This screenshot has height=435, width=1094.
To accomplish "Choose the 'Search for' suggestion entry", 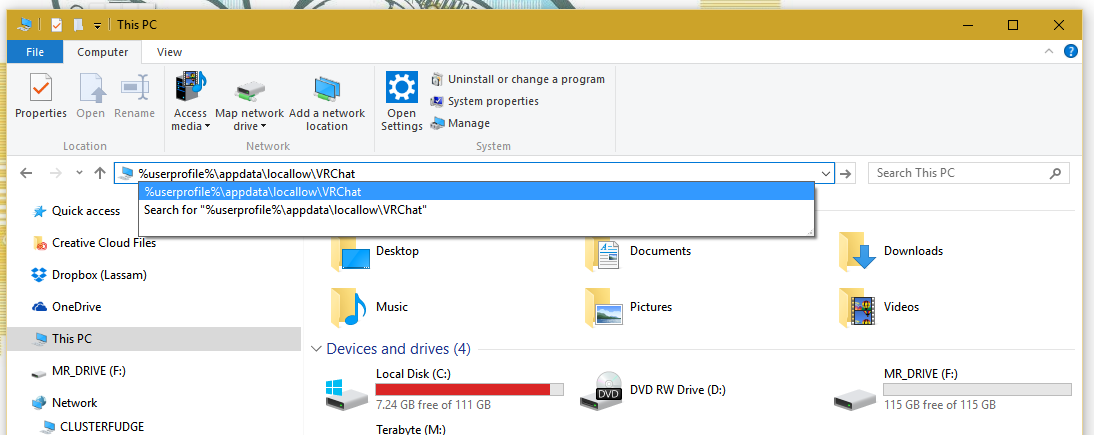I will click(x=477, y=209).
